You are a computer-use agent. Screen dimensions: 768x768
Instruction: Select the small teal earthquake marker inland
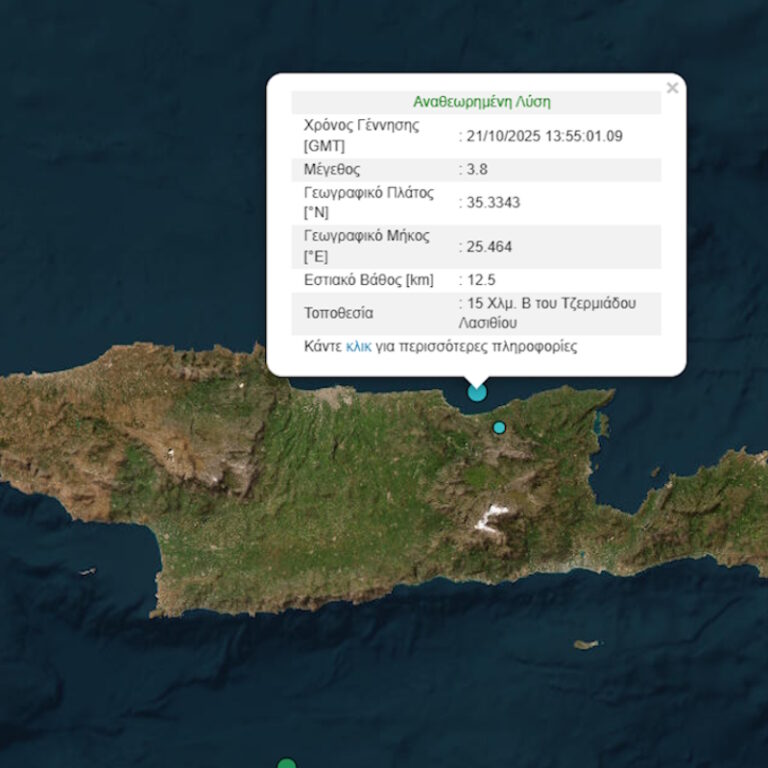tap(499, 428)
